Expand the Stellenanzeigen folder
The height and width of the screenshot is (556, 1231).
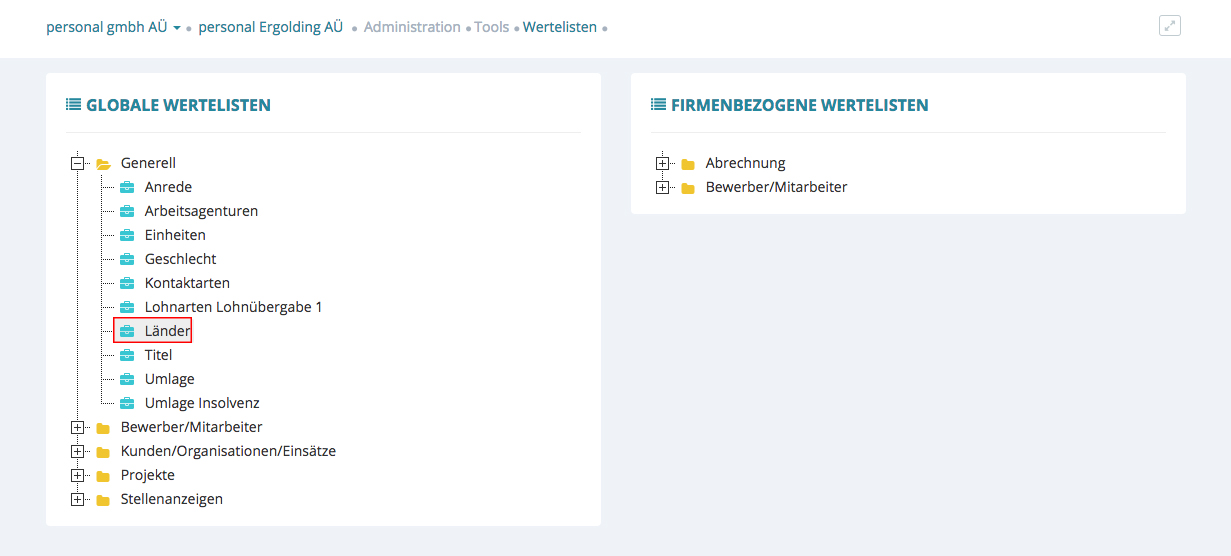pos(77,499)
